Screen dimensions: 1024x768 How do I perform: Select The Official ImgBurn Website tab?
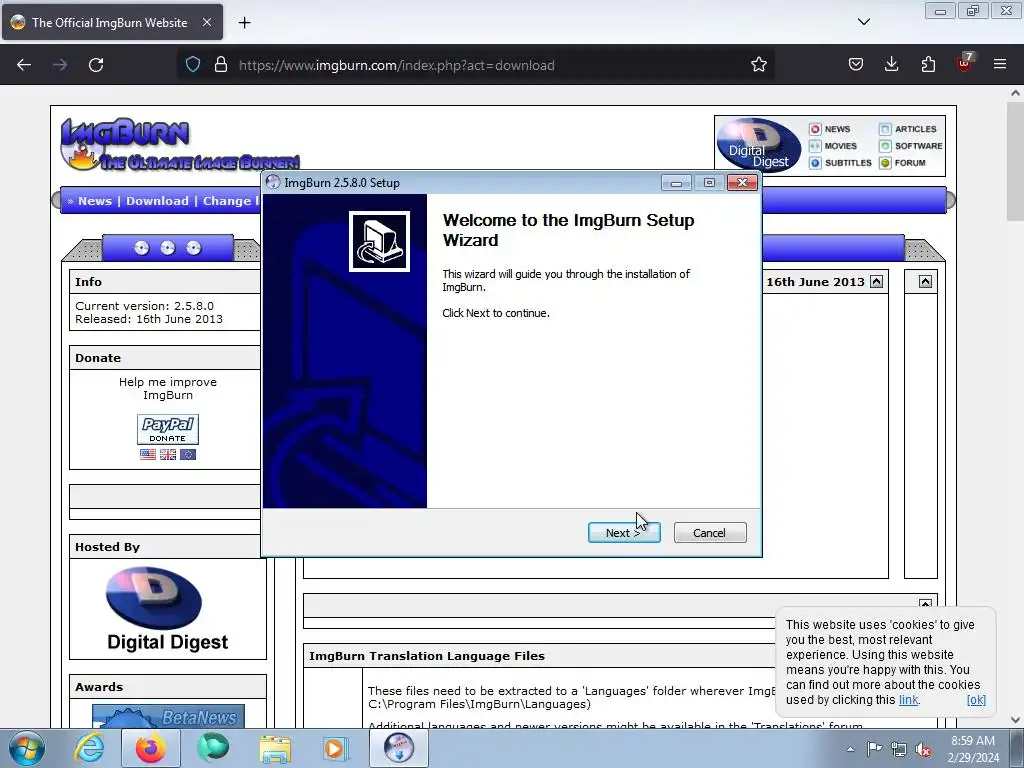pos(112,22)
